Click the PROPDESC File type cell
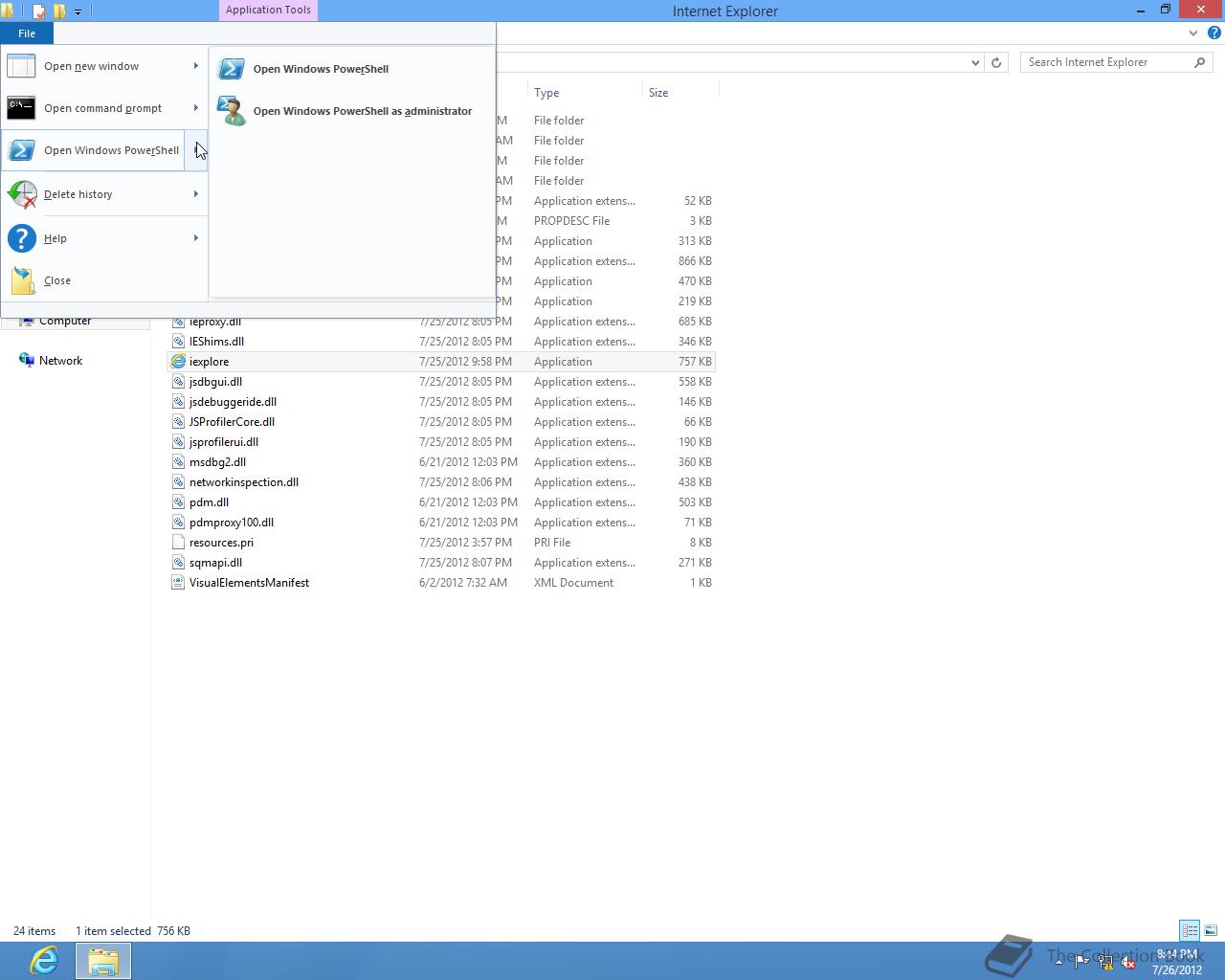 tap(571, 221)
